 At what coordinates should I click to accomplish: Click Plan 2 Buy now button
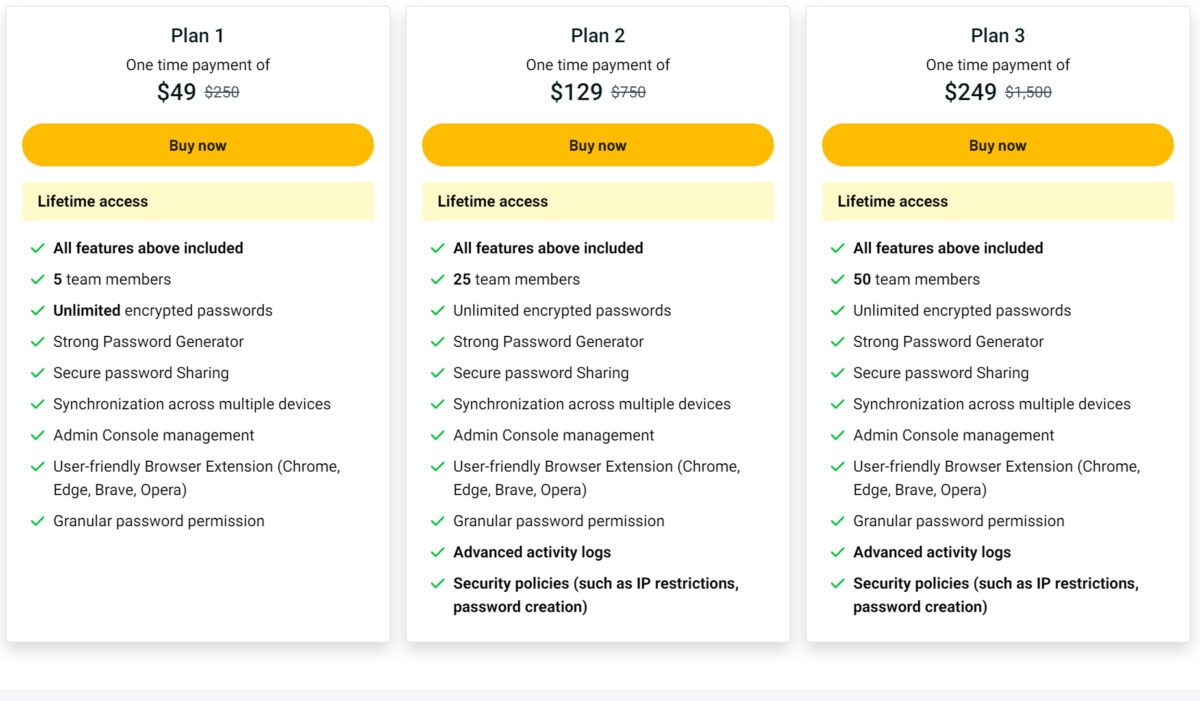(598, 145)
